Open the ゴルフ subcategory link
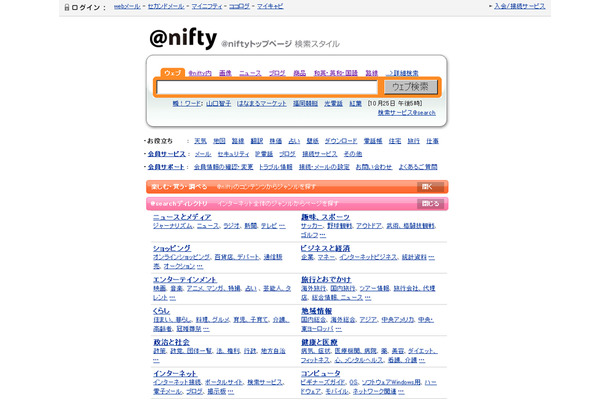610x400 pixels. coord(310,235)
